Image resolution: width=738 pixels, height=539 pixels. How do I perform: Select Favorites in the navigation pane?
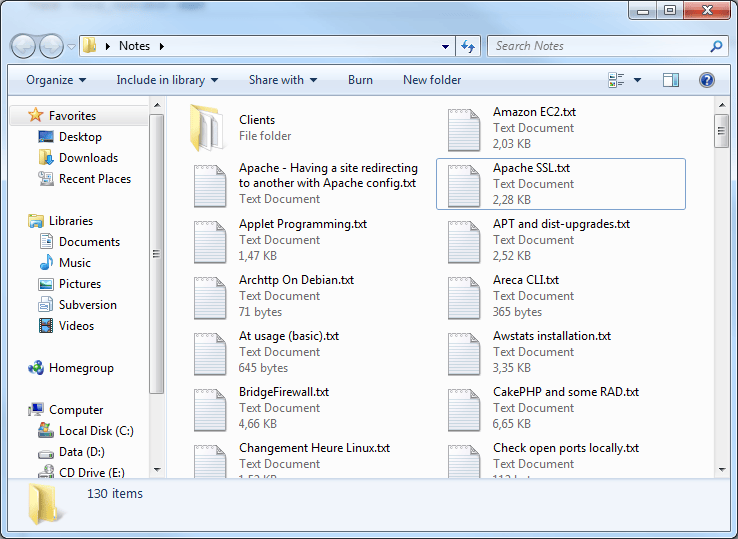point(72,116)
